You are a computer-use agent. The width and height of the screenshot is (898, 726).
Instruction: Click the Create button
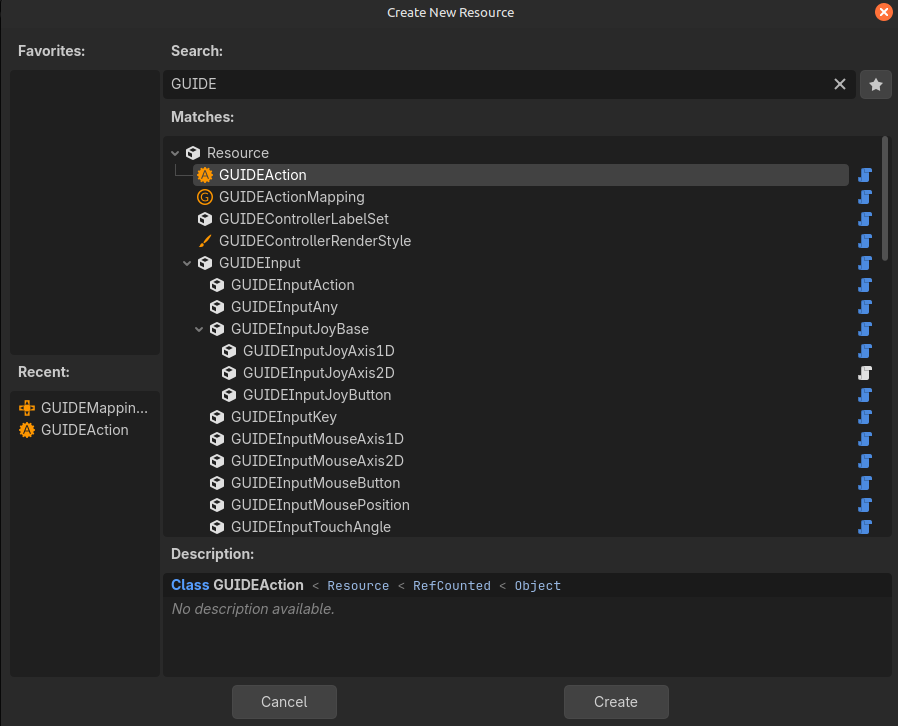616,702
